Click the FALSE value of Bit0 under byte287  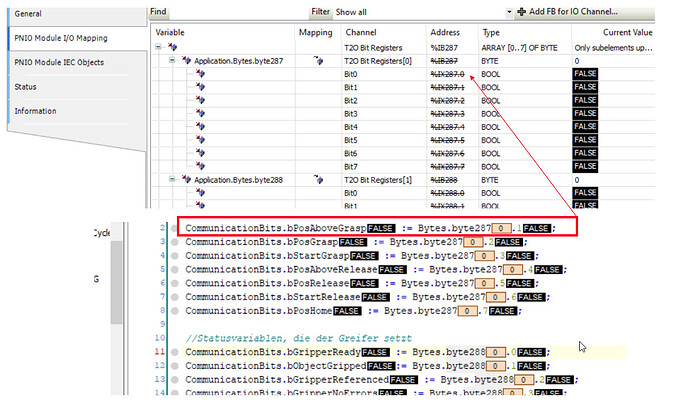point(585,73)
